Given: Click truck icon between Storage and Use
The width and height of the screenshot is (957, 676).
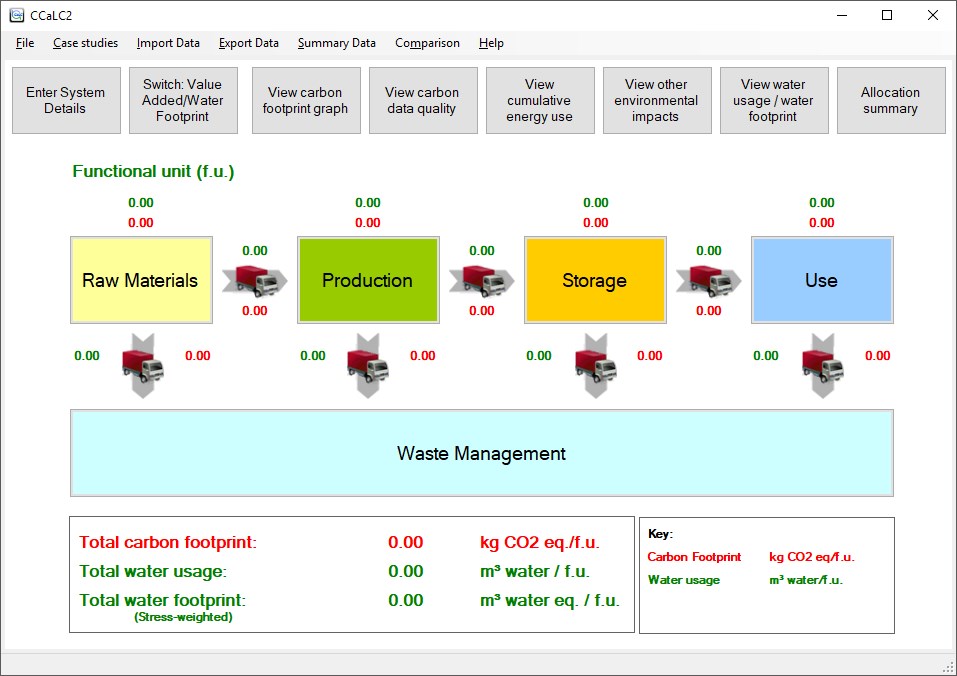Looking at the screenshot, I should click(x=709, y=281).
